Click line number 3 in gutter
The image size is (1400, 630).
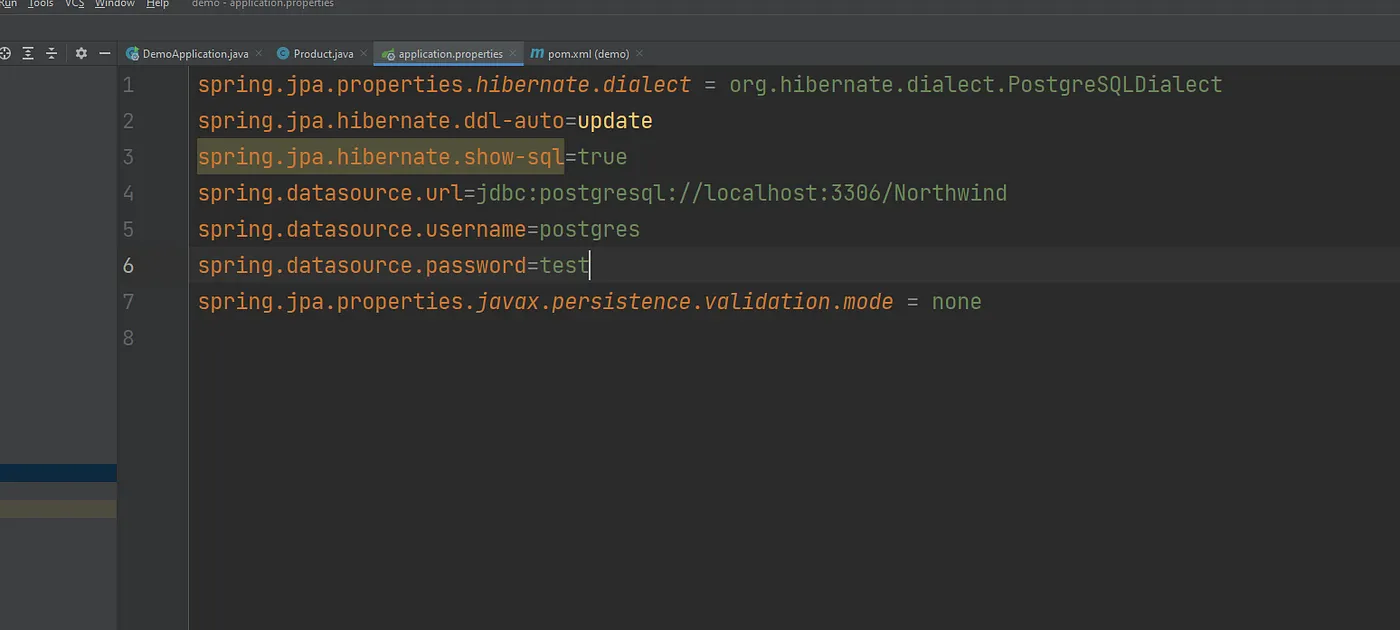pos(128,157)
